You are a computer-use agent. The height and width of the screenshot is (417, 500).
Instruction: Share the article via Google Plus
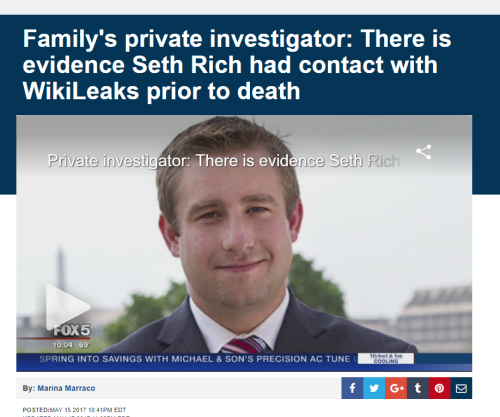(x=396, y=388)
